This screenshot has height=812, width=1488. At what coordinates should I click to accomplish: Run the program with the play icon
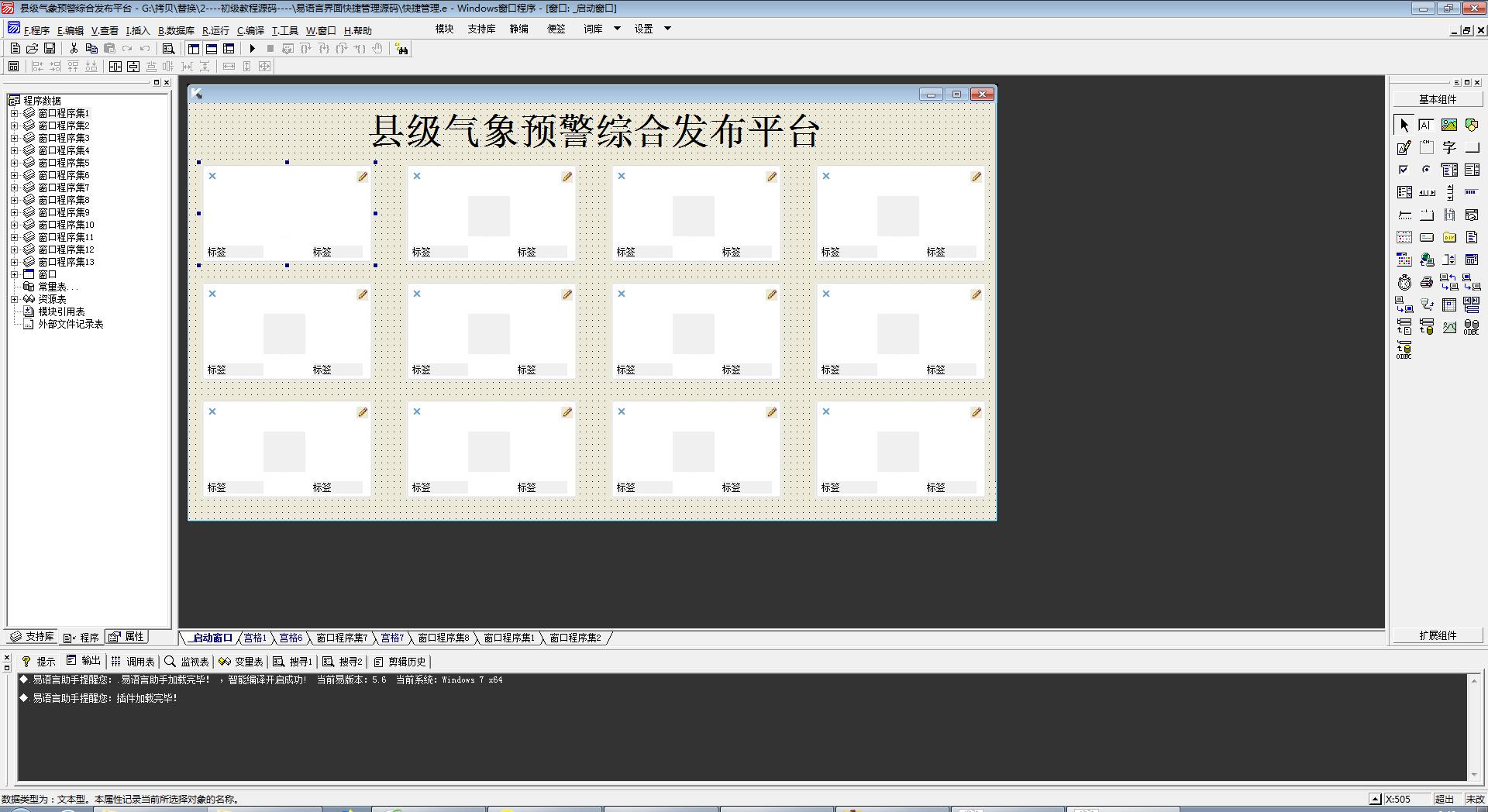point(252,48)
